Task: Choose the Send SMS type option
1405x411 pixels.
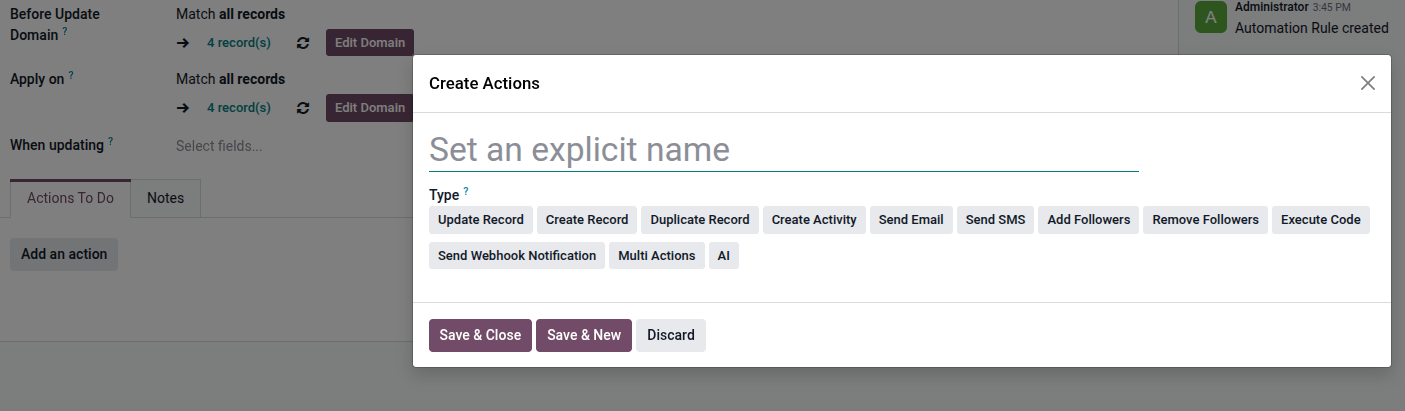Action: tap(996, 220)
